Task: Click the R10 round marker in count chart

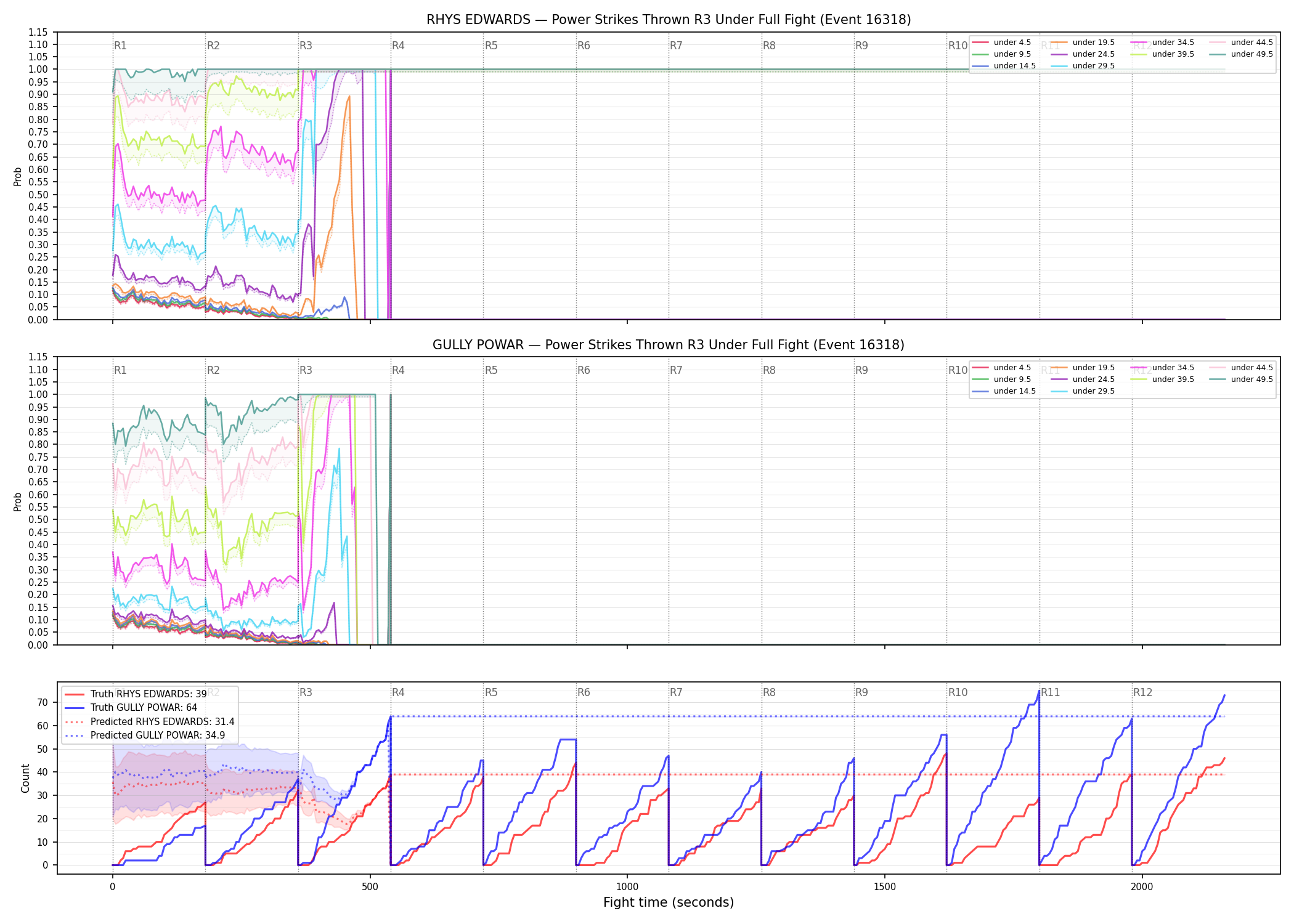Action: coord(958,692)
